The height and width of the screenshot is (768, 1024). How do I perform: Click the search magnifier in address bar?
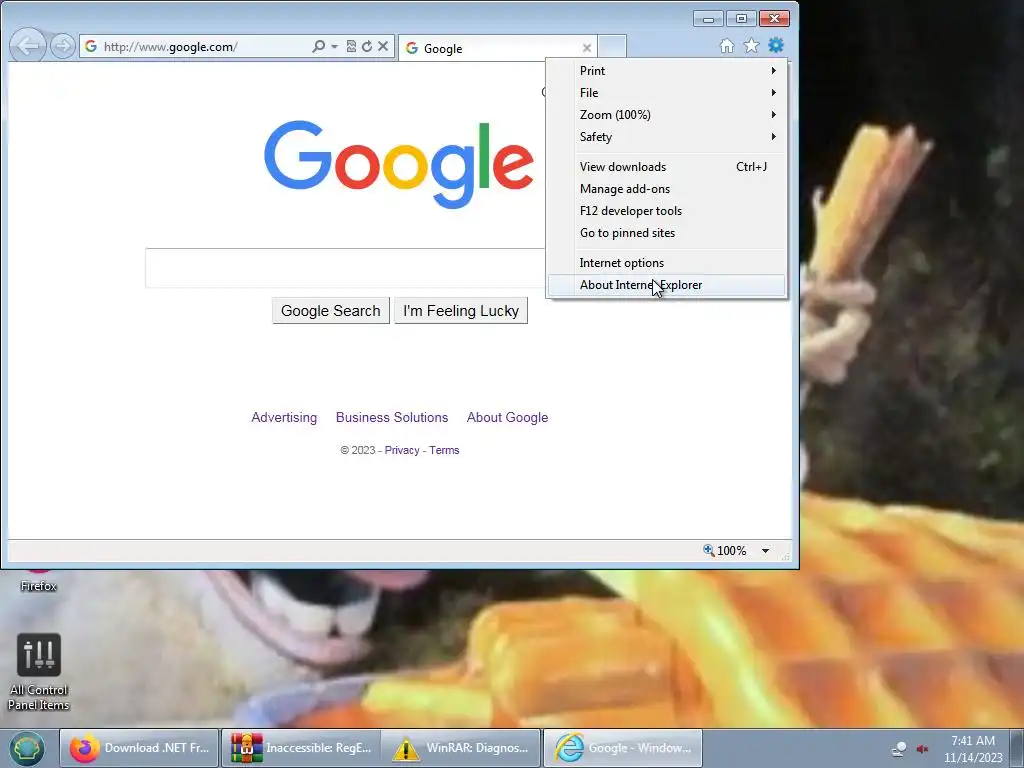point(318,46)
